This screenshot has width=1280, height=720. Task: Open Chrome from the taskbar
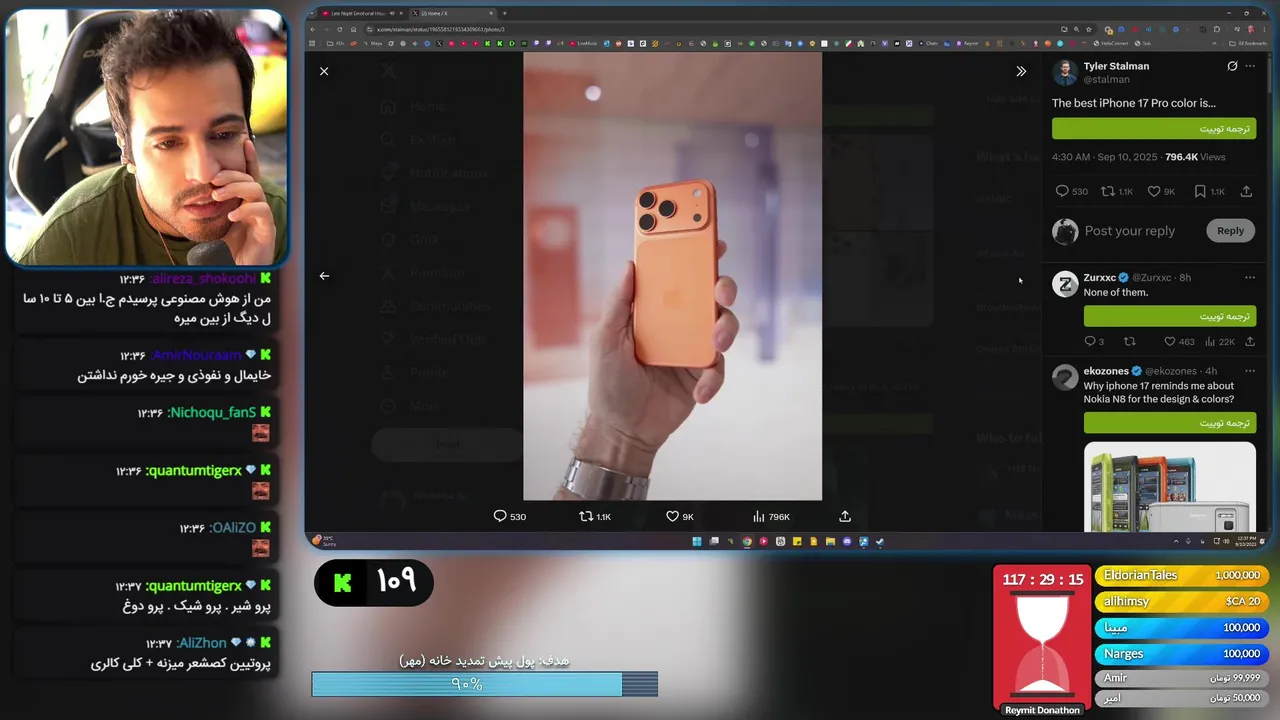tap(747, 541)
